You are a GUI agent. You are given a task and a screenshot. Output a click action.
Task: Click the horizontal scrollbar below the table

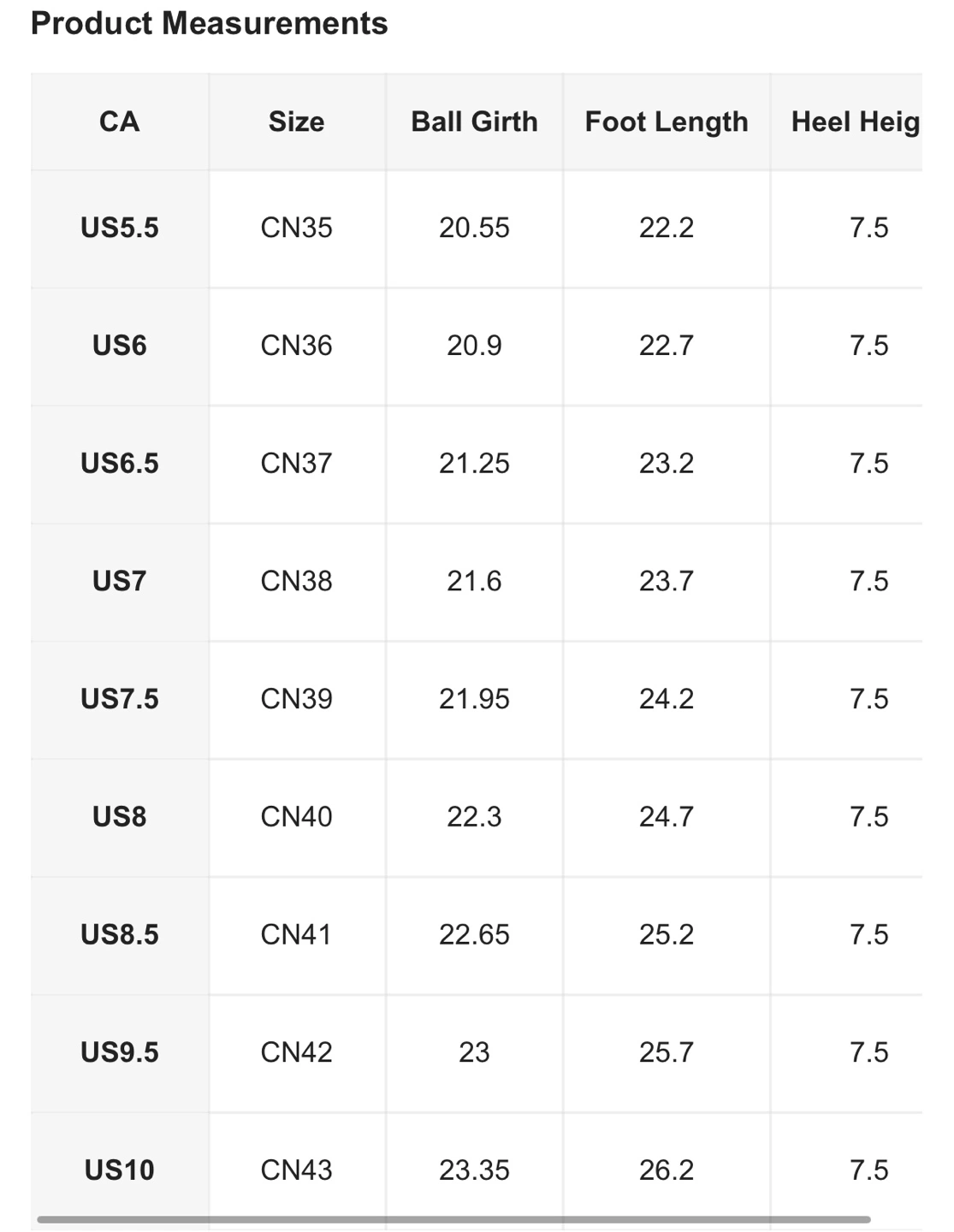[453, 1219]
